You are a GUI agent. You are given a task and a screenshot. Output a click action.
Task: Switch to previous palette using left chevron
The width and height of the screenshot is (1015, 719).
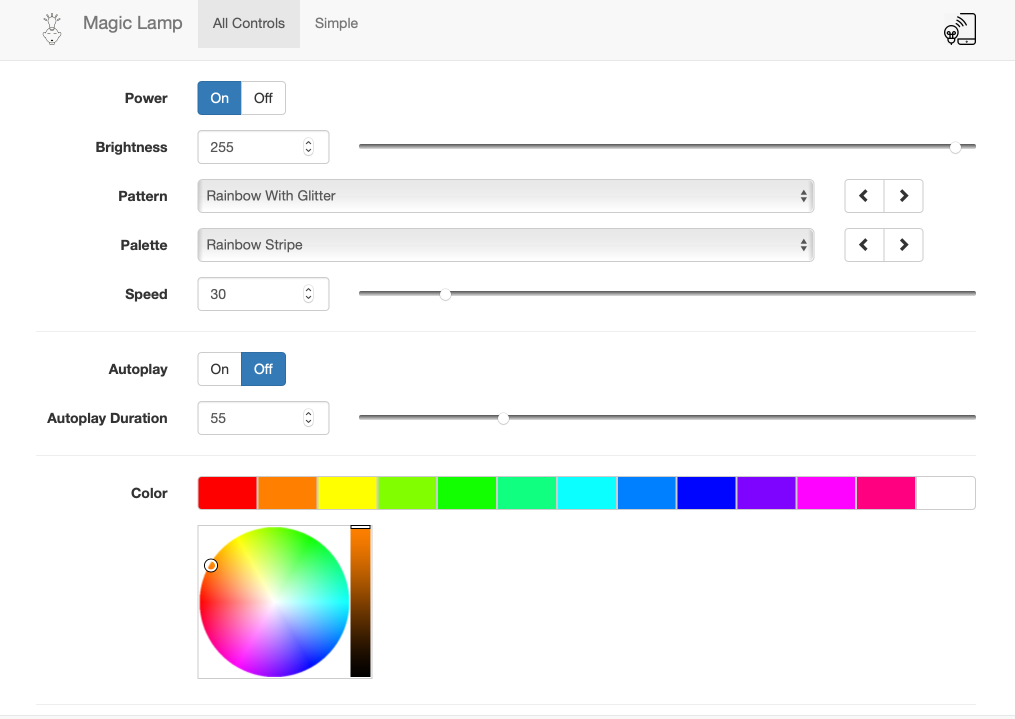pyautogui.click(x=864, y=245)
